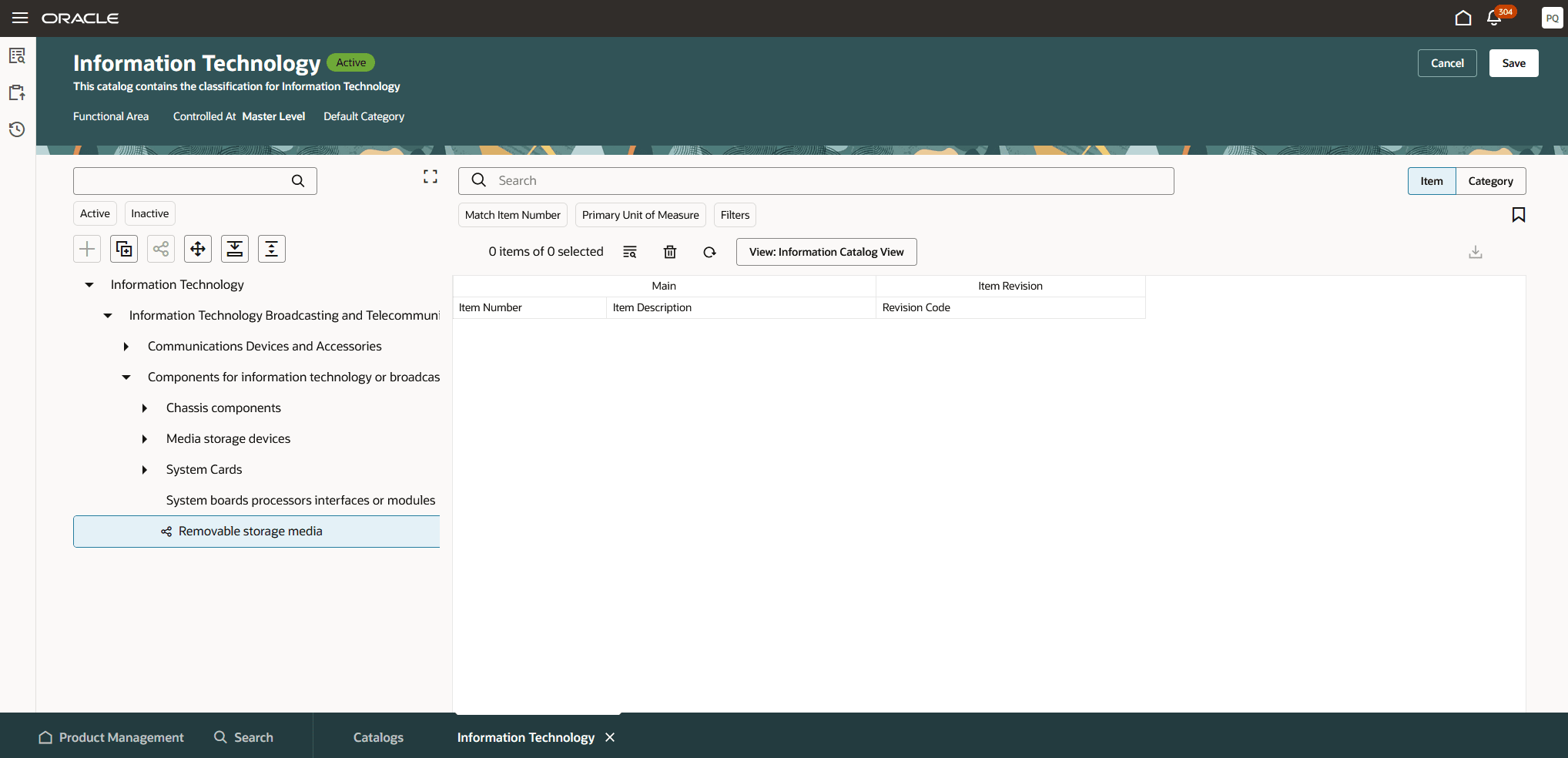Viewport: 1568px width, 758px height.
Task: Click the expand all tree icon
Action: point(272,249)
